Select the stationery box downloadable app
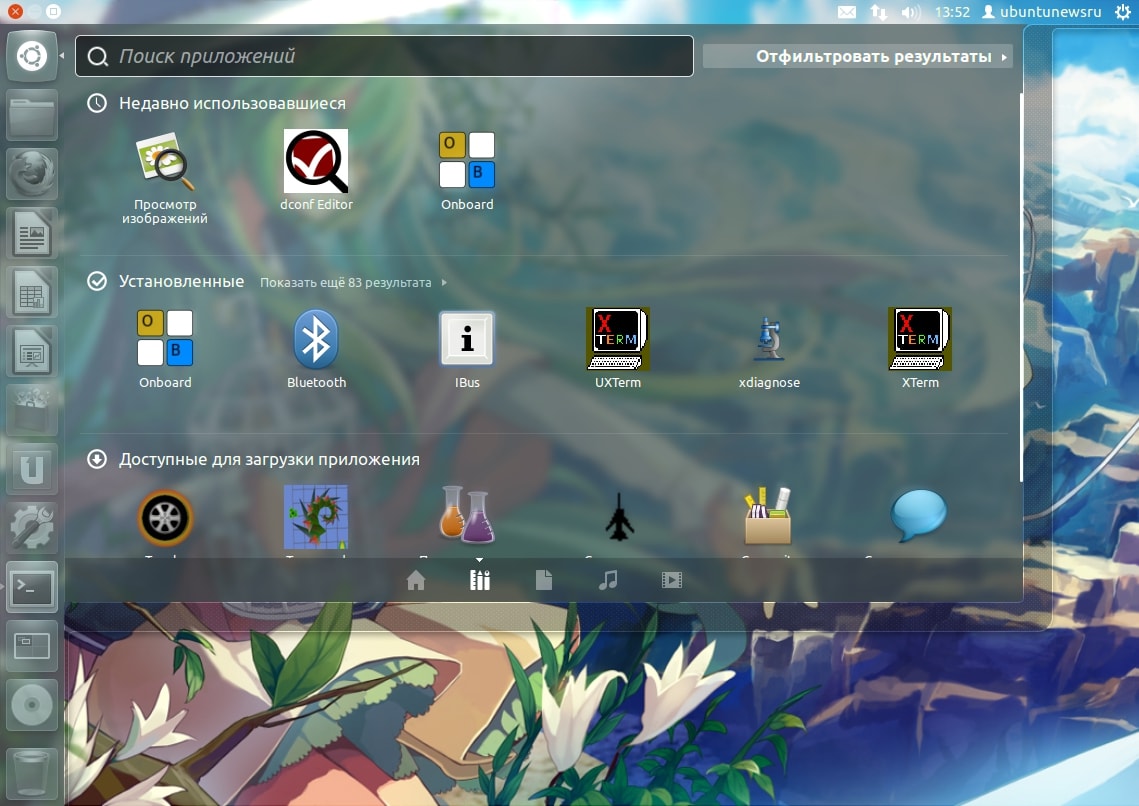Image resolution: width=1139 pixels, height=806 pixels. click(x=769, y=516)
